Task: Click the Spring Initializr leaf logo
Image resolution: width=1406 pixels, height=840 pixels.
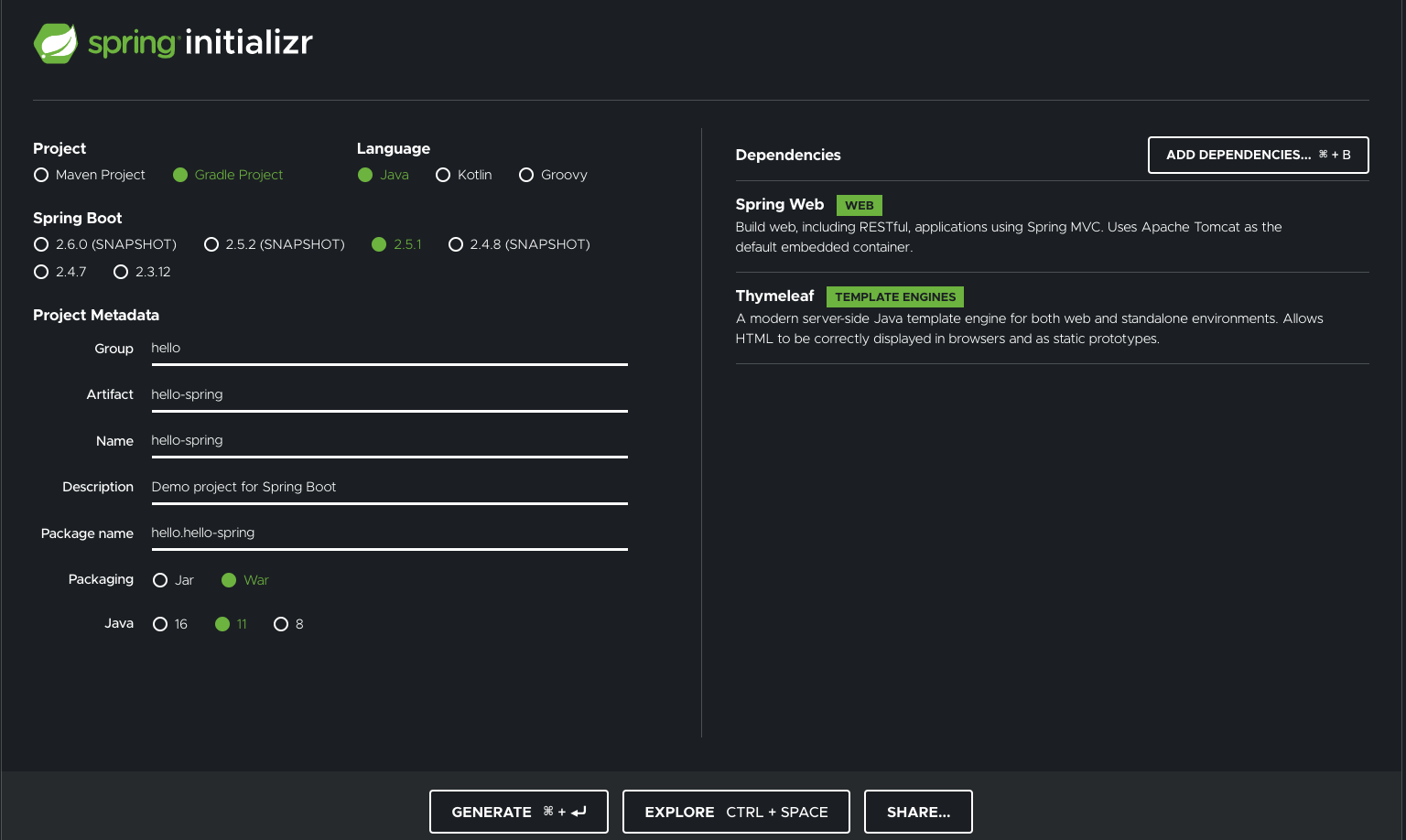Action: [x=56, y=43]
